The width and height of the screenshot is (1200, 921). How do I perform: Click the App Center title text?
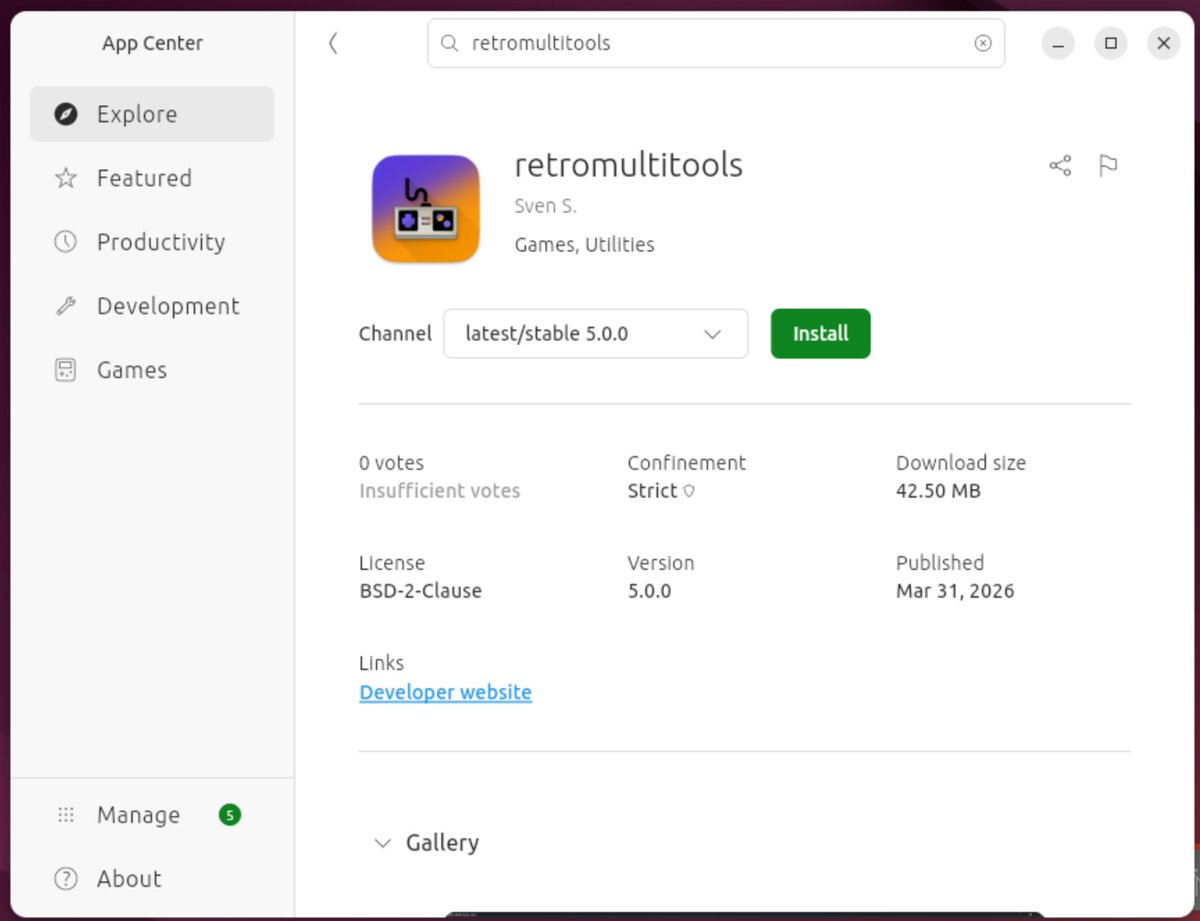(152, 43)
